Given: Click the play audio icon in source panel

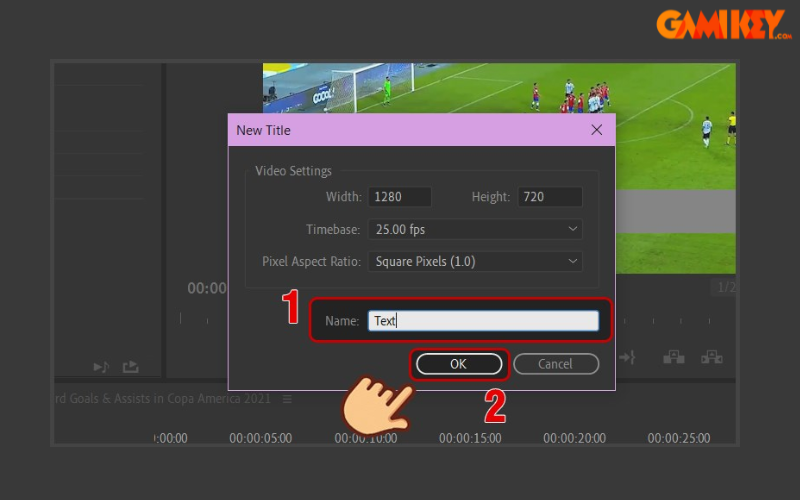Looking at the screenshot, I should click(101, 367).
